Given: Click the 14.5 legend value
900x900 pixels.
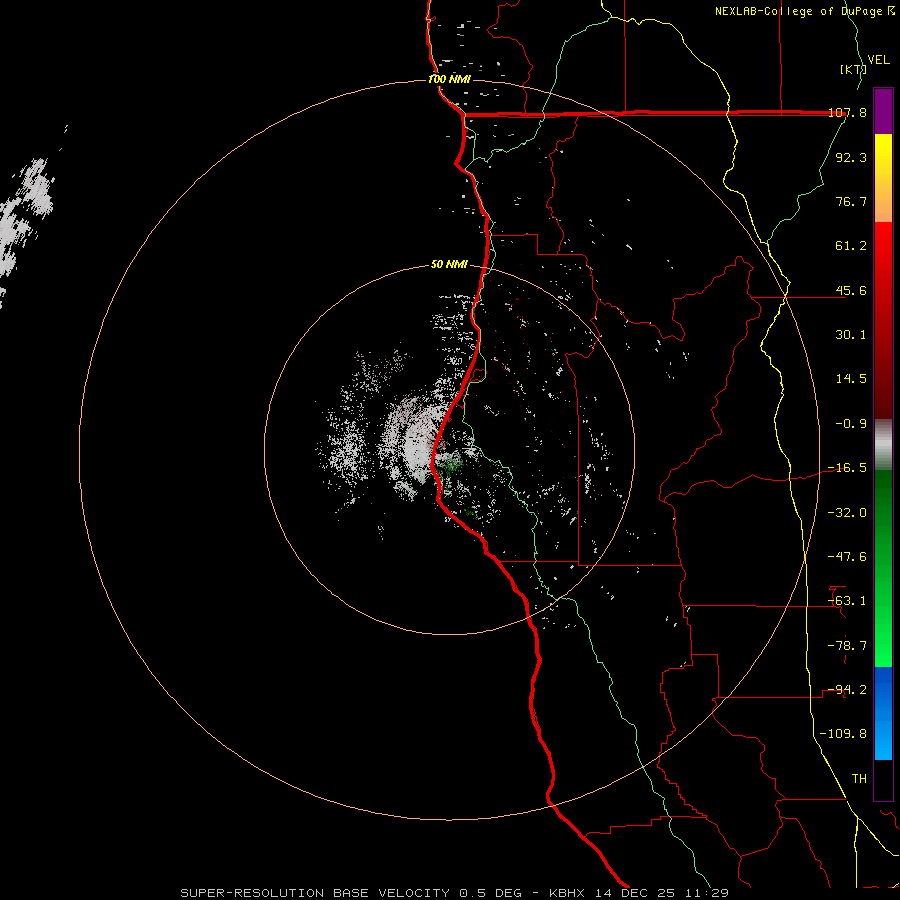Looking at the screenshot, I should point(851,379).
